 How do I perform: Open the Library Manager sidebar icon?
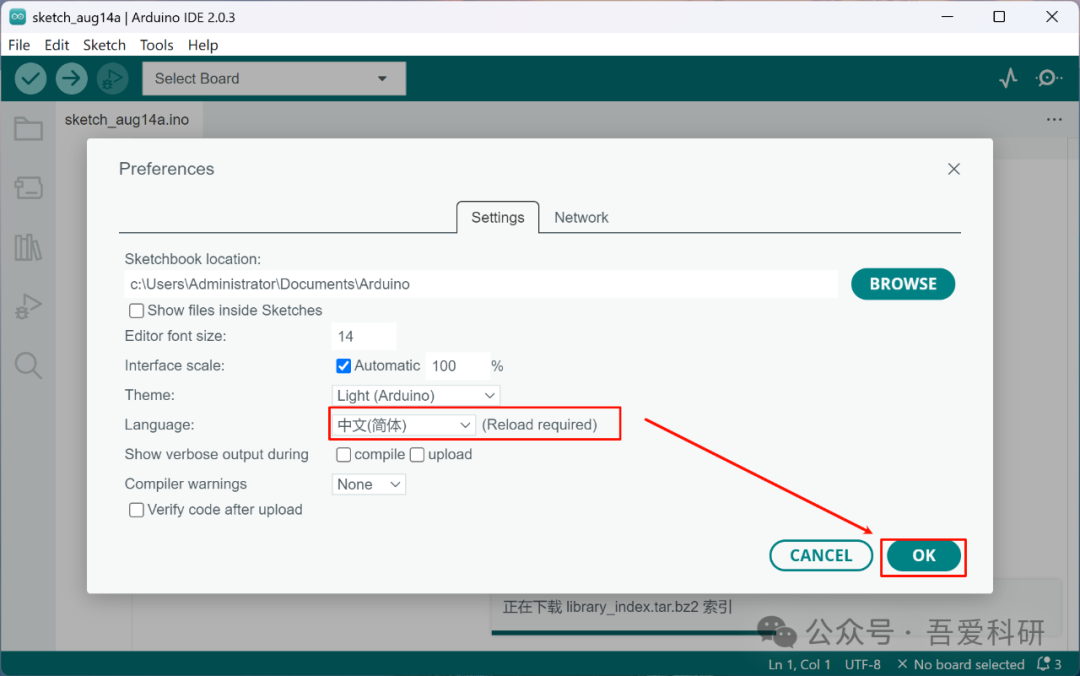28,247
